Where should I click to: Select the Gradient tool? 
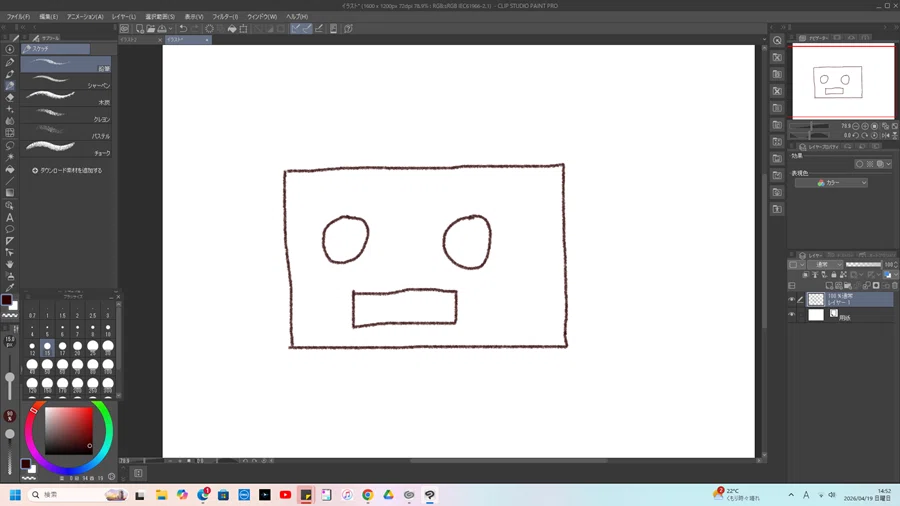[x=10, y=193]
